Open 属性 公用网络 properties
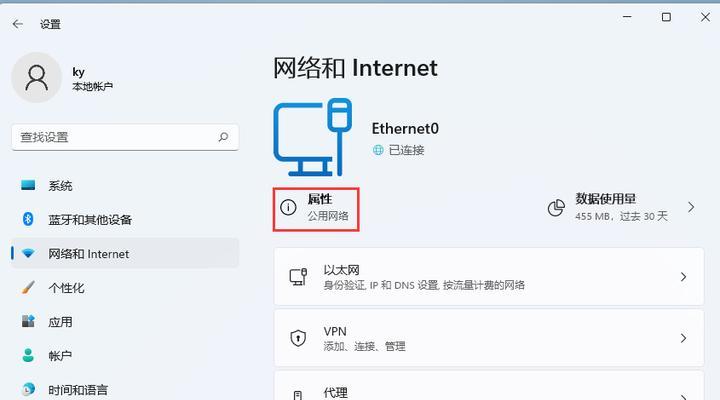The width and height of the screenshot is (720, 400). 316,209
